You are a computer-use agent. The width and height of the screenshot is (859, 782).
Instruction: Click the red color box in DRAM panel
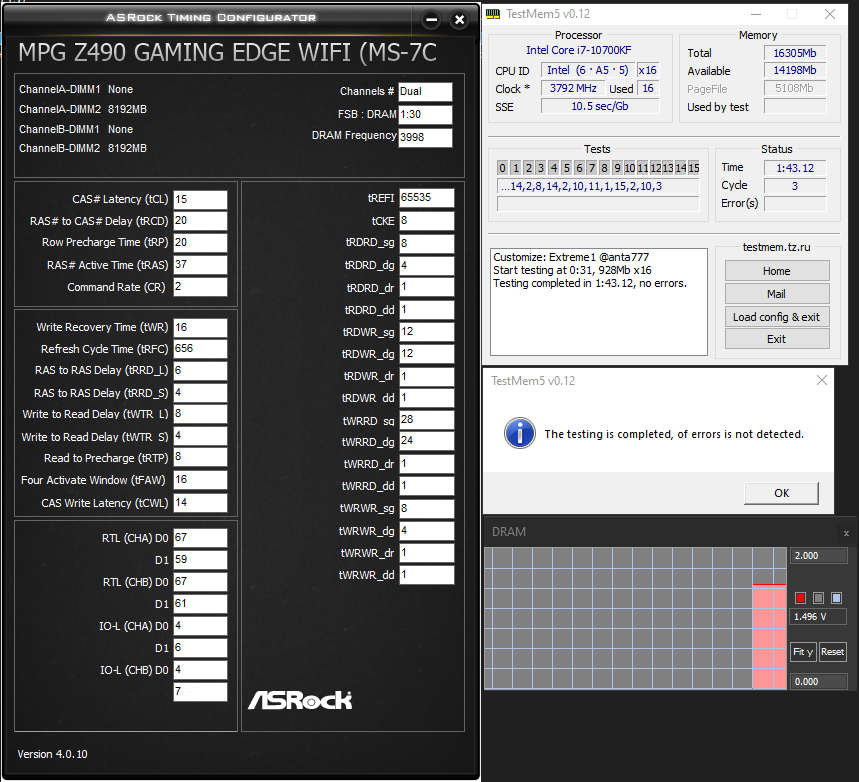(800, 598)
